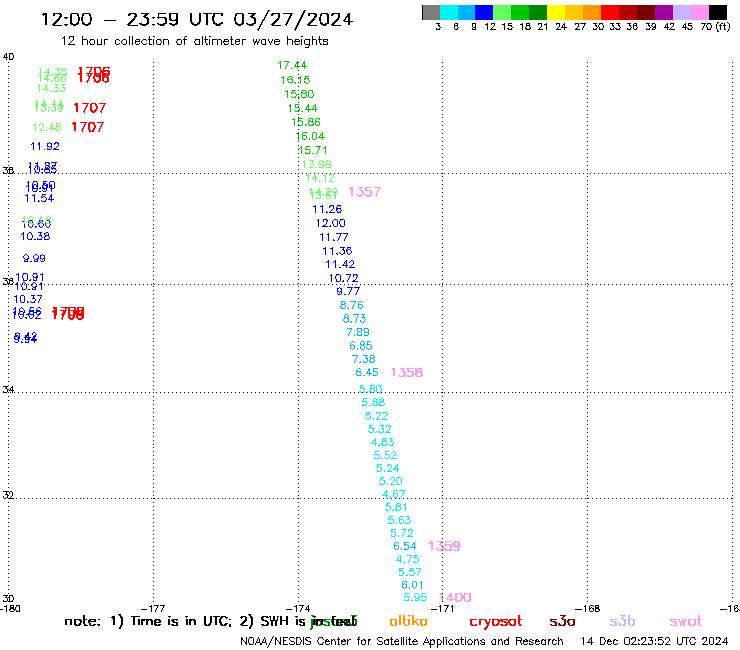Select the reading 11.36
This screenshot has height=650, width=740.
pos(337,251)
